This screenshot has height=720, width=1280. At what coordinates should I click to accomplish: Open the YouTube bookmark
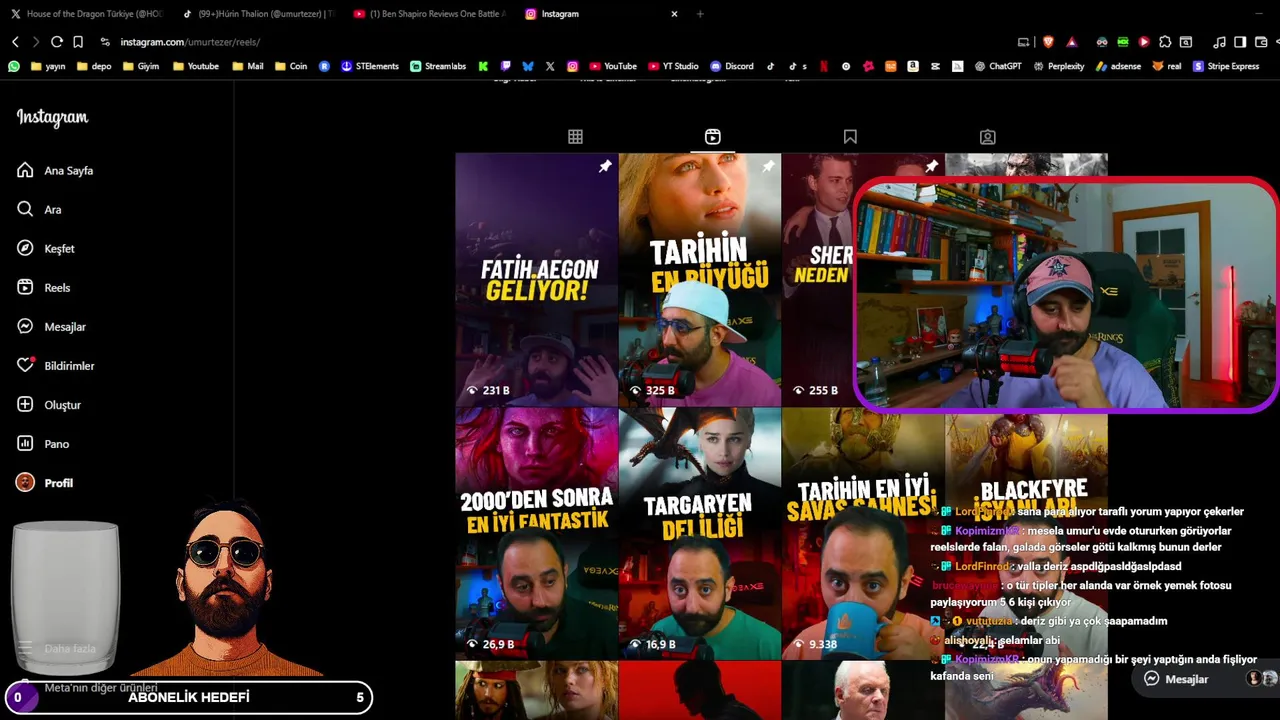(x=613, y=66)
